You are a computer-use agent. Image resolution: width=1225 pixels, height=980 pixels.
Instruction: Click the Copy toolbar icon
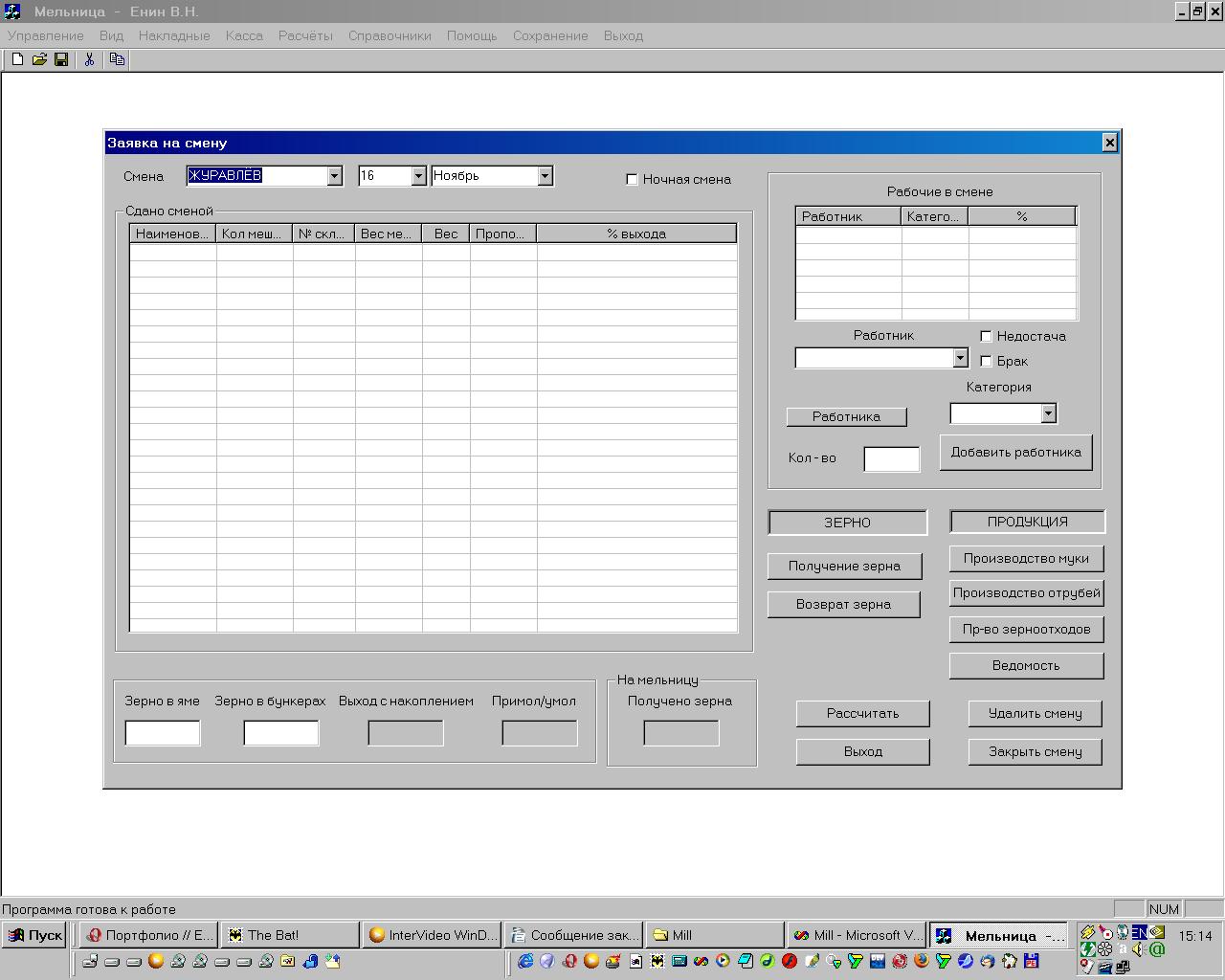[117, 59]
